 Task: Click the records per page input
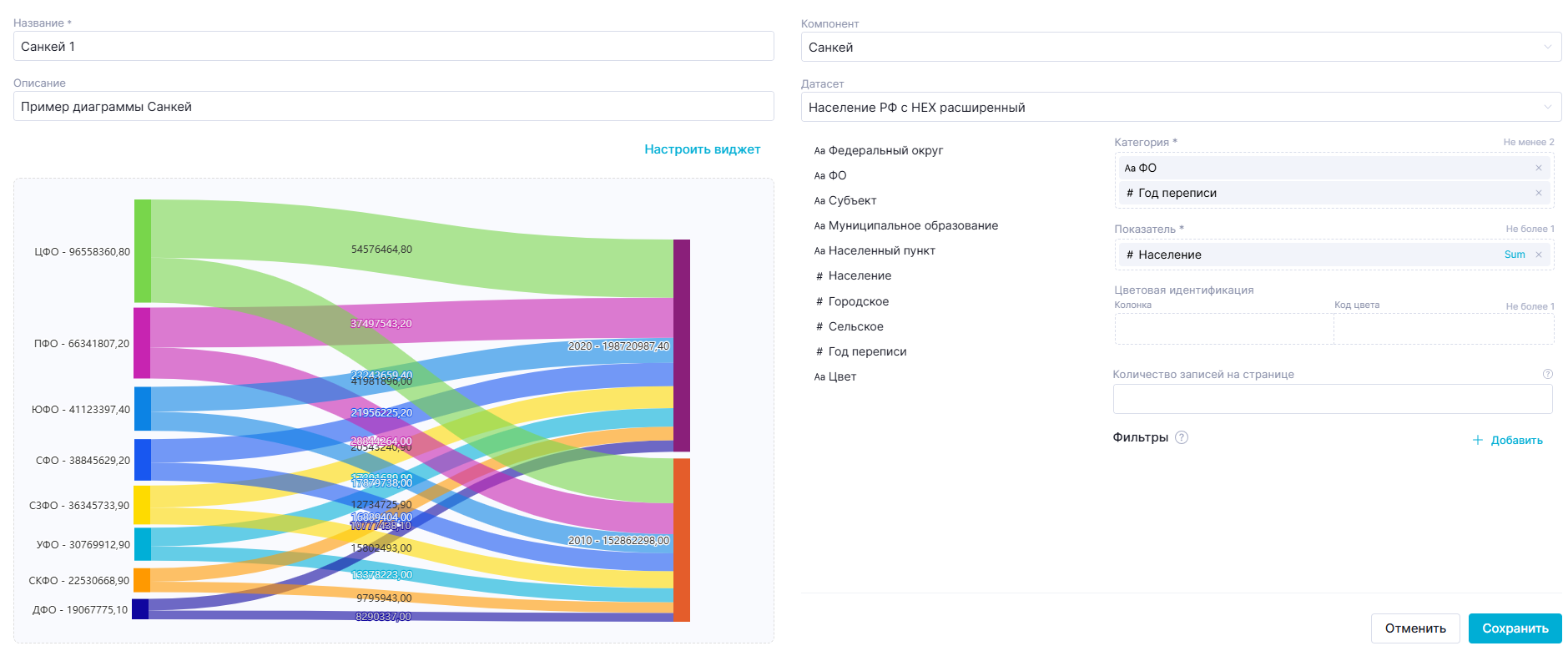tap(1332, 399)
